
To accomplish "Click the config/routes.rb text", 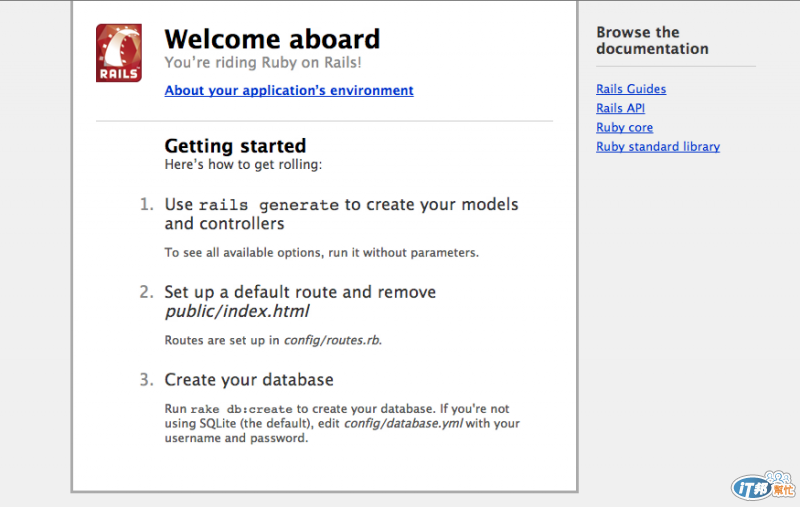I will point(332,340).
